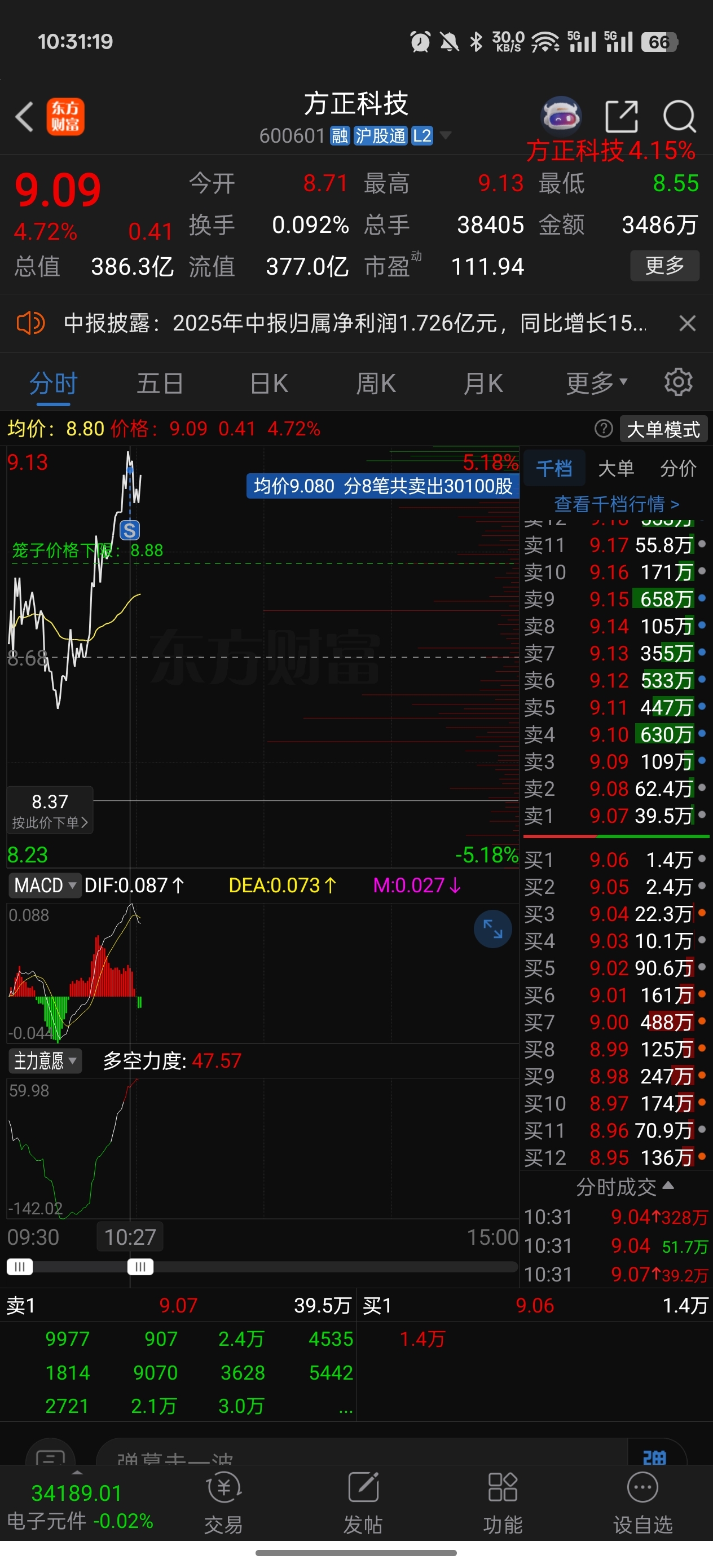Move the left timeline slider handle
Screen dimensions: 713x1568
point(20,1267)
